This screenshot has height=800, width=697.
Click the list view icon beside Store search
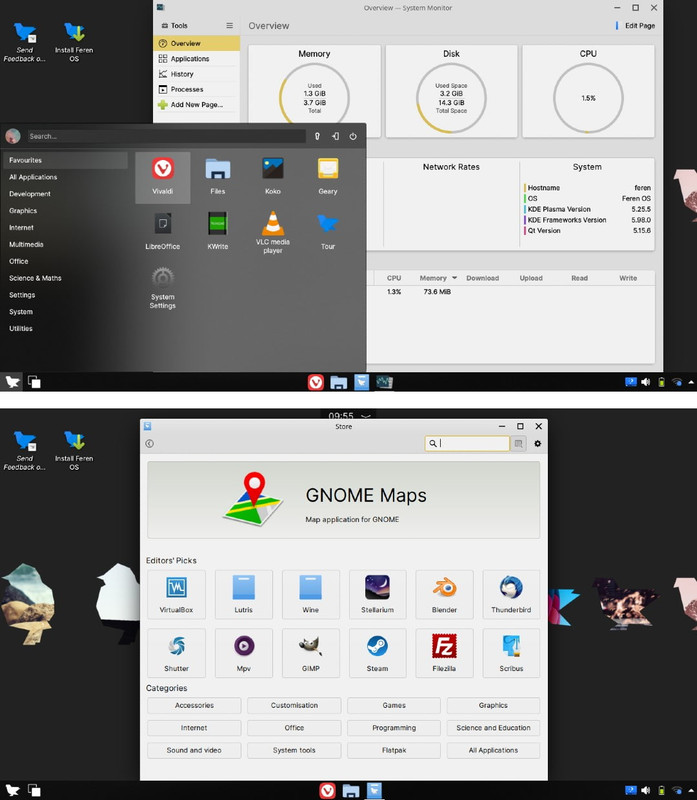point(518,443)
